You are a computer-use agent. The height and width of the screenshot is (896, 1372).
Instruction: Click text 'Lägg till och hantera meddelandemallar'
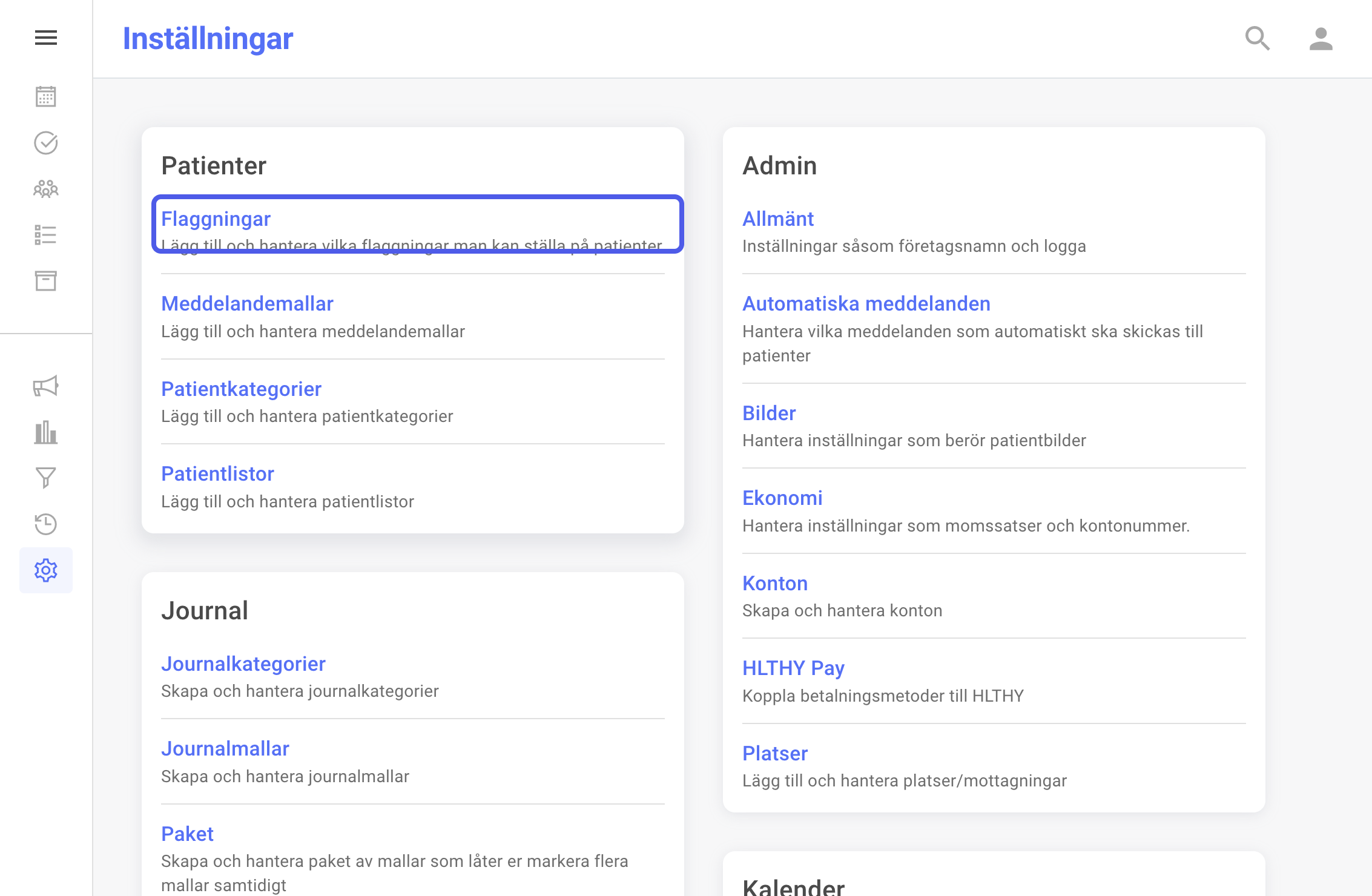point(313,332)
